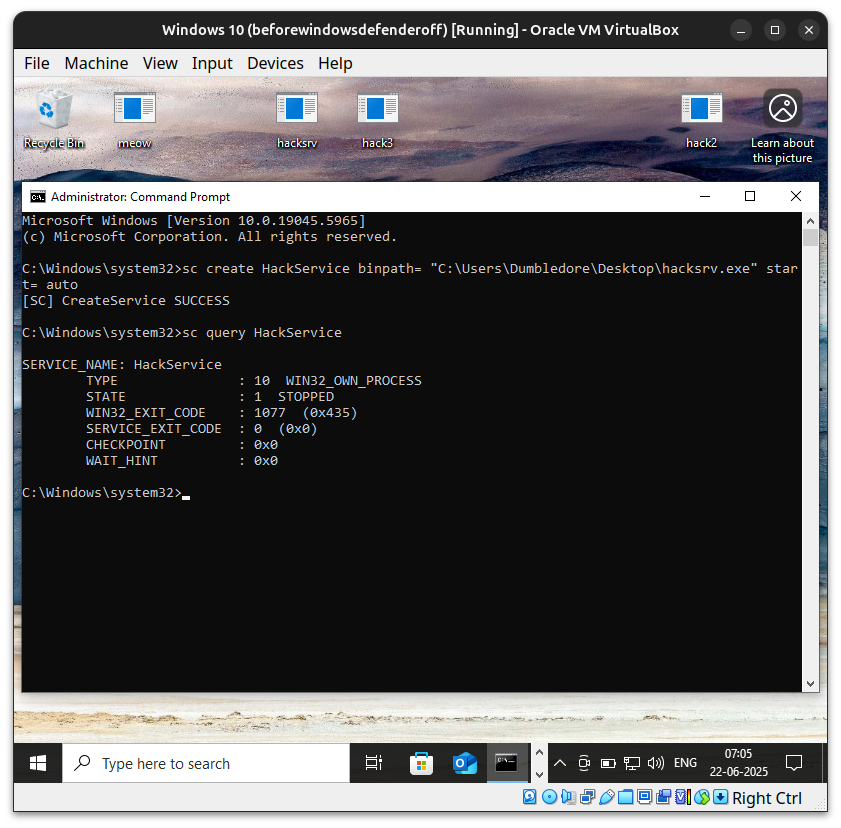Click the Command Prompt scrollbar thumb
This screenshot has height=828, width=841.
tap(810, 237)
